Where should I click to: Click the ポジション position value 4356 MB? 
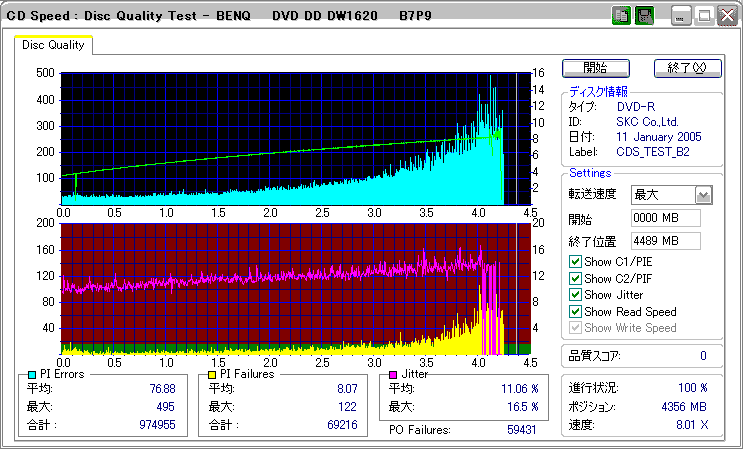(683, 407)
